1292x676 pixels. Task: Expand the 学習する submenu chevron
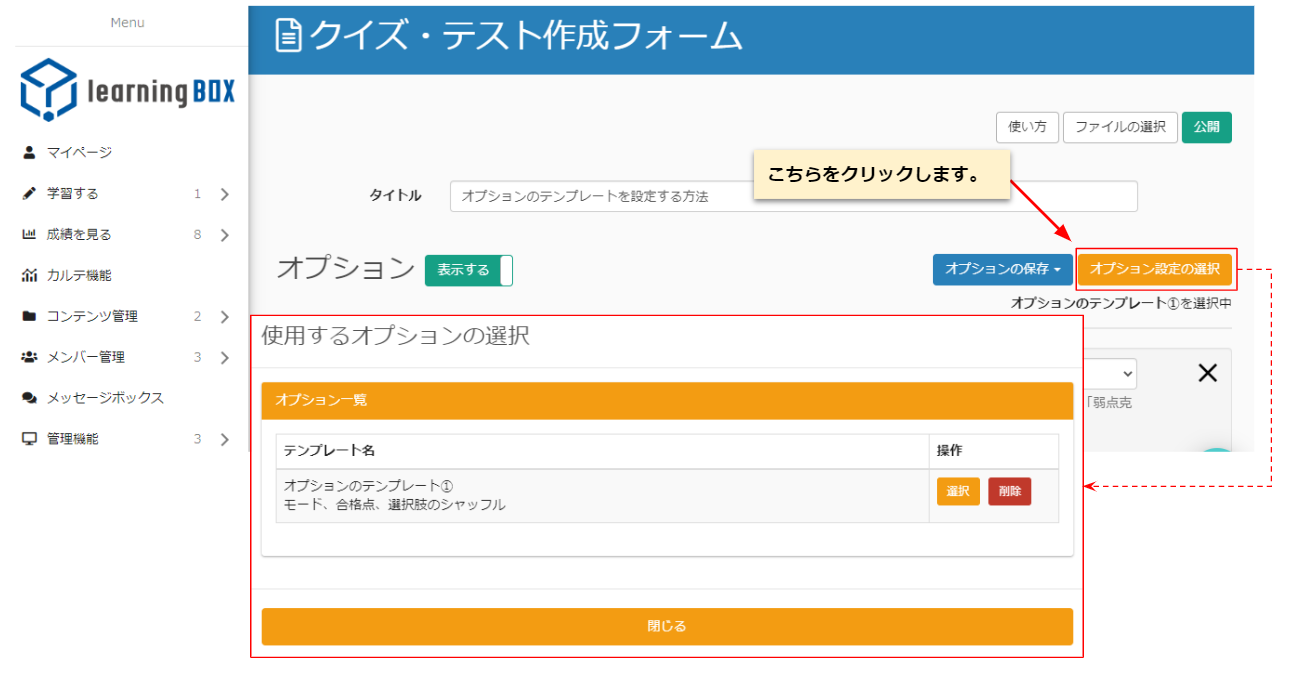[224, 194]
